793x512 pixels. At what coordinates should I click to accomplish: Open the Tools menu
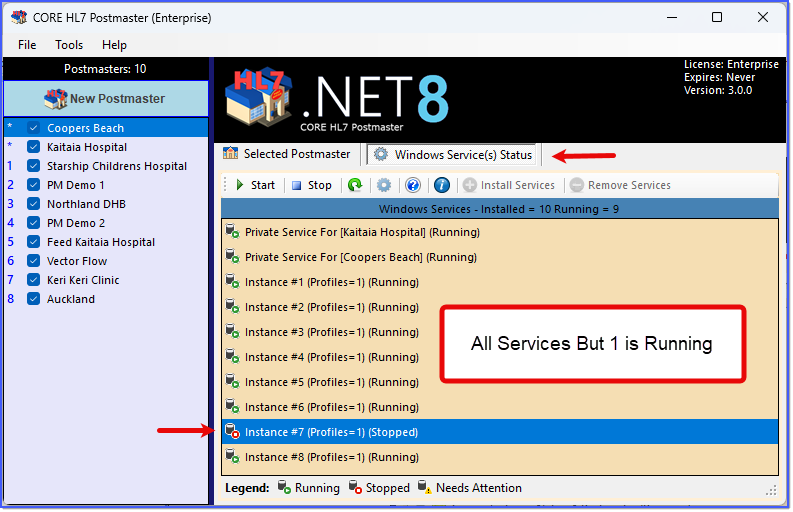(x=69, y=45)
